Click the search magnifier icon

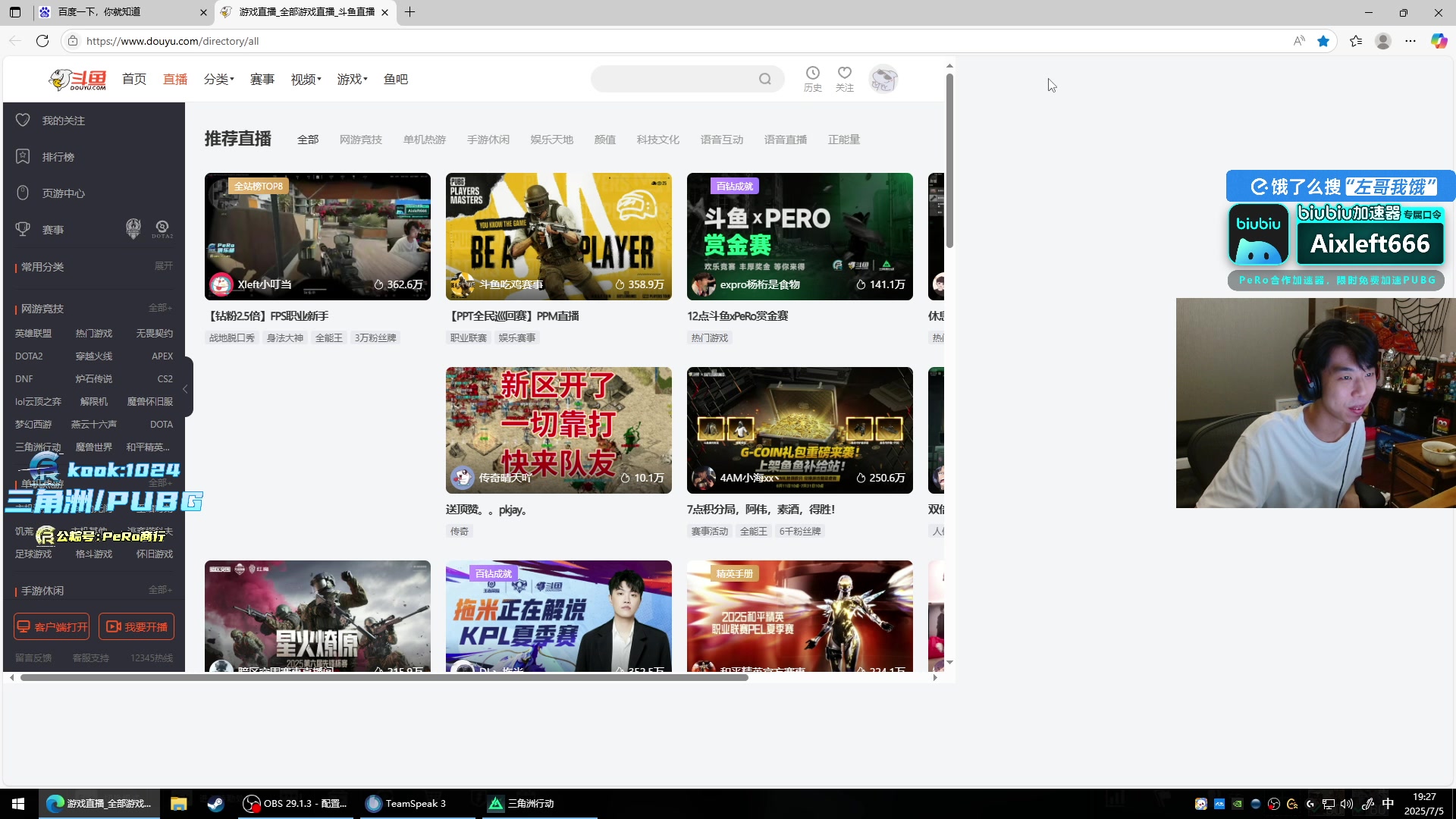tap(765, 79)
